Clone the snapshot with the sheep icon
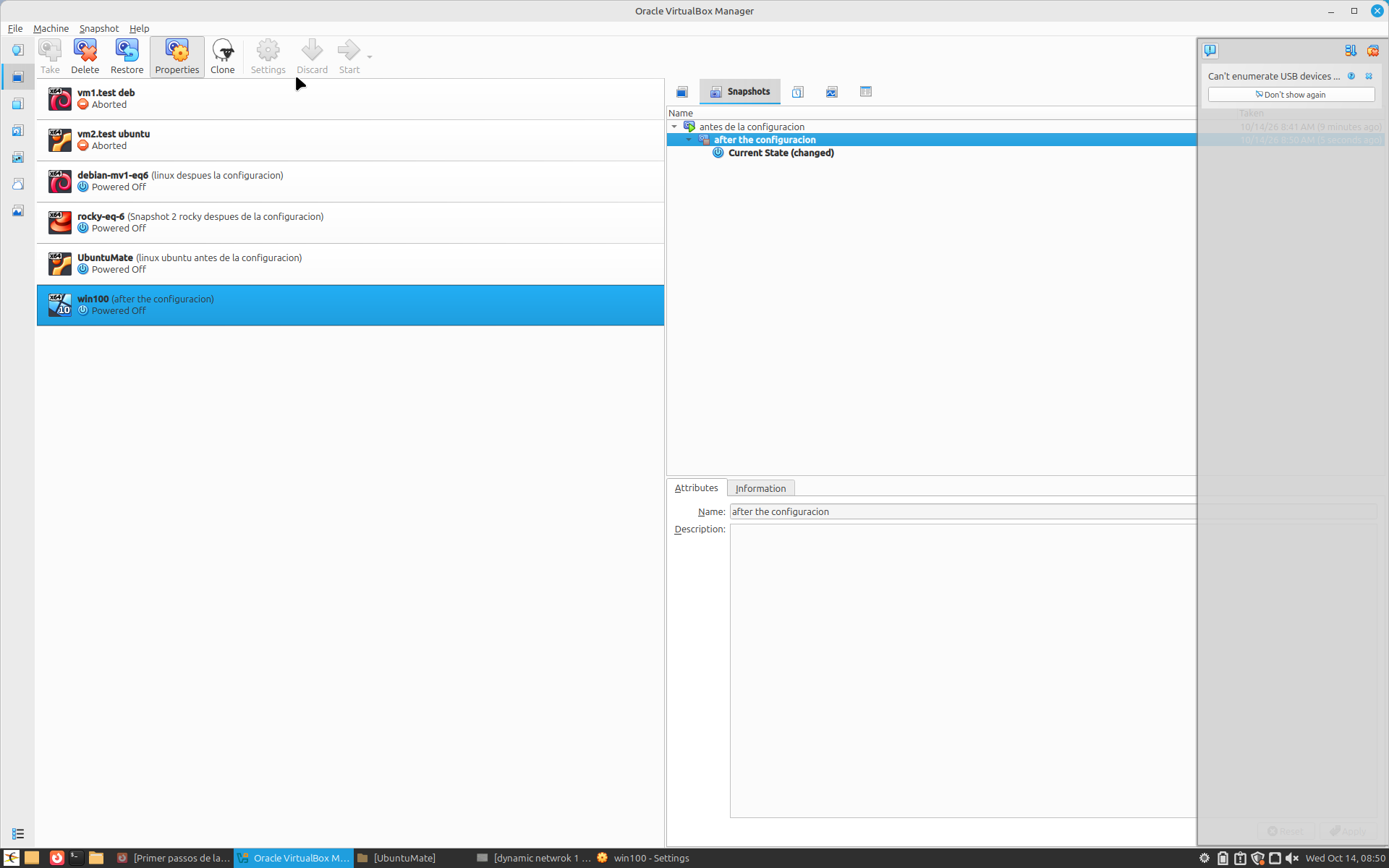Screen dimensions: 1389x868 click(x=222, y=56)
